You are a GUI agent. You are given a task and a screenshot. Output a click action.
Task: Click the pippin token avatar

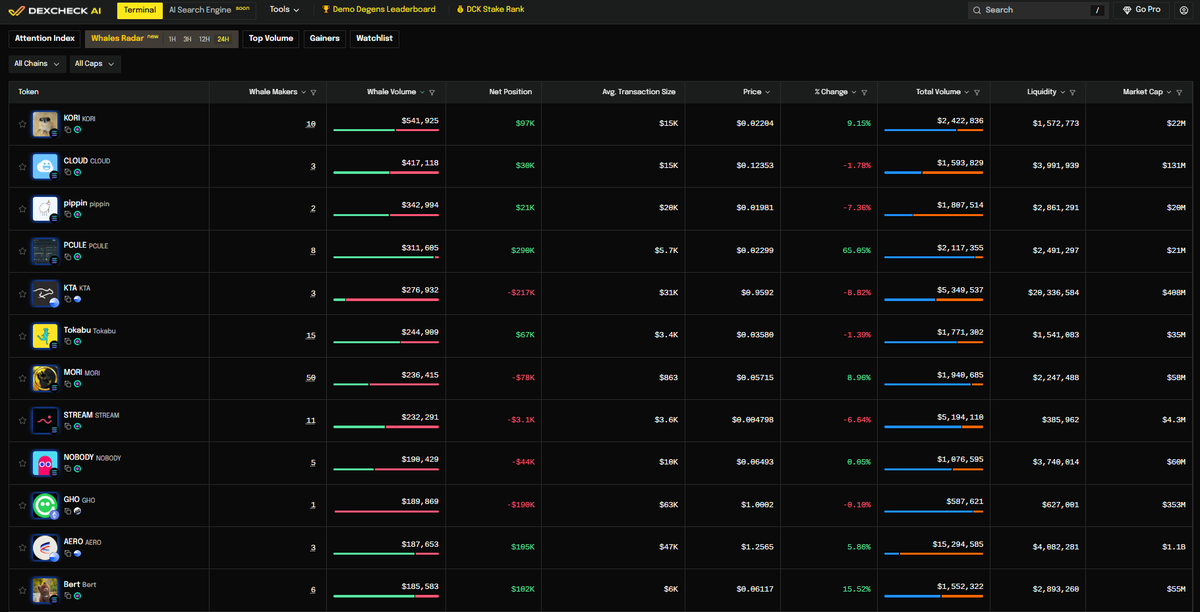click(x=44, y=209)
